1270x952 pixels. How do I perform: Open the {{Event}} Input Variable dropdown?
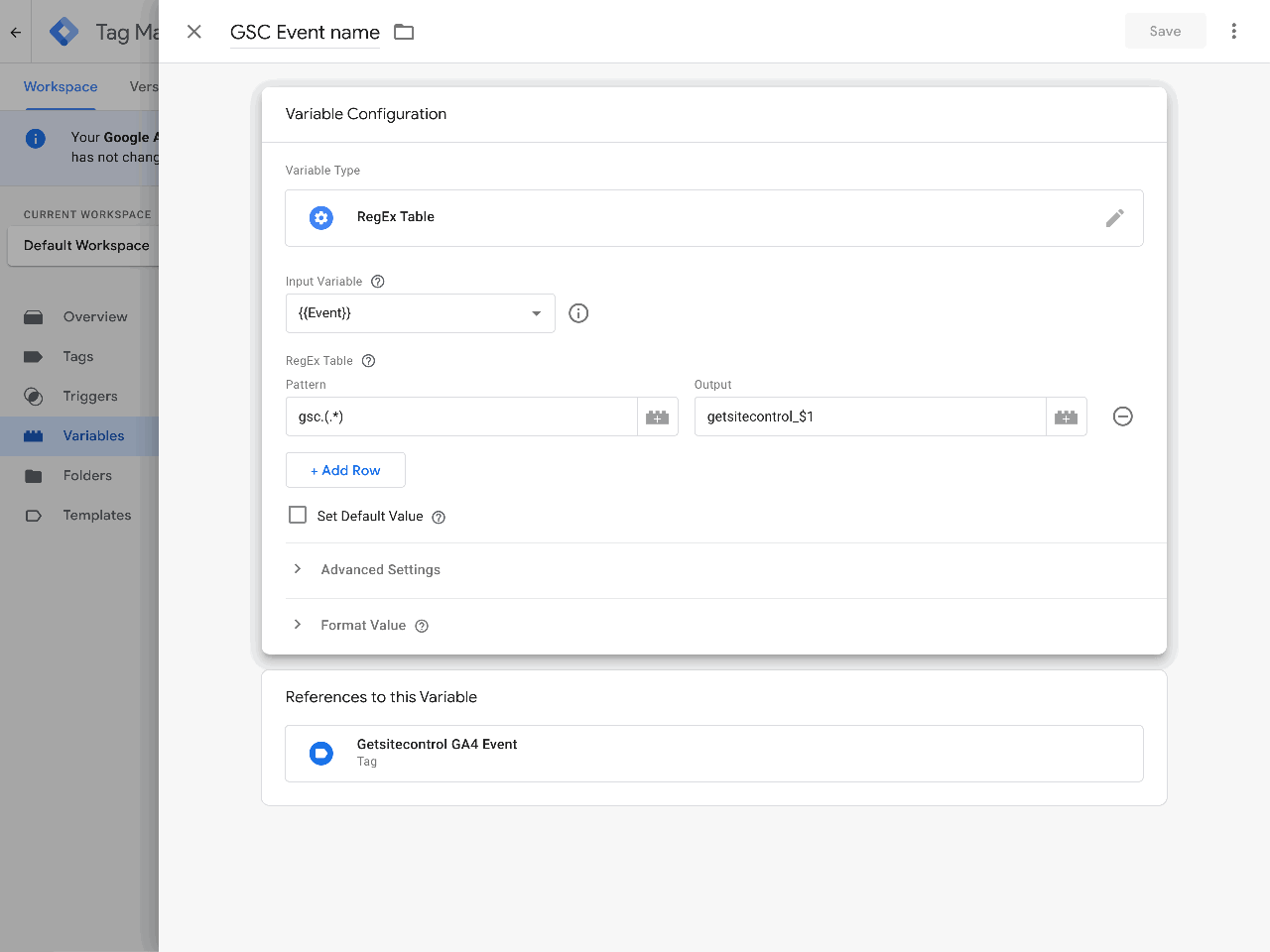pos(420,312)
